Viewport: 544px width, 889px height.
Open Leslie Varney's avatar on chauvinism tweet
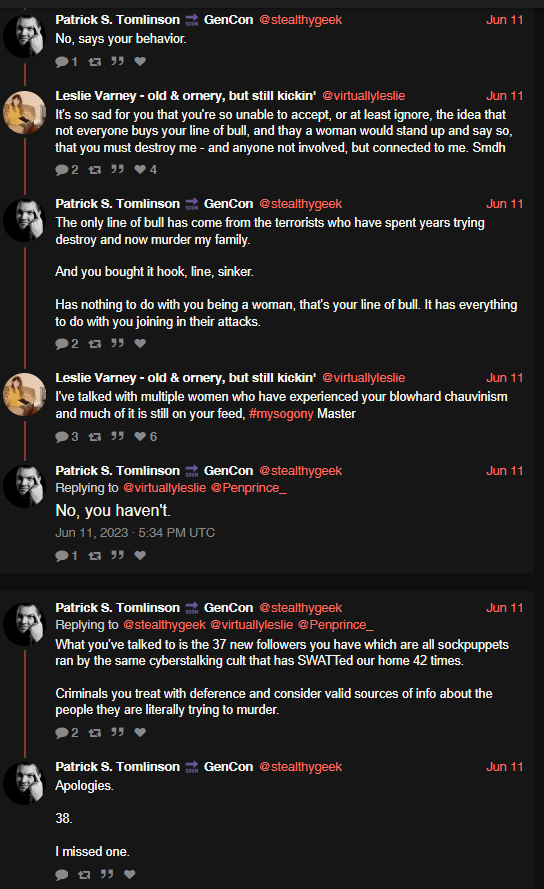tap(24, 394)
